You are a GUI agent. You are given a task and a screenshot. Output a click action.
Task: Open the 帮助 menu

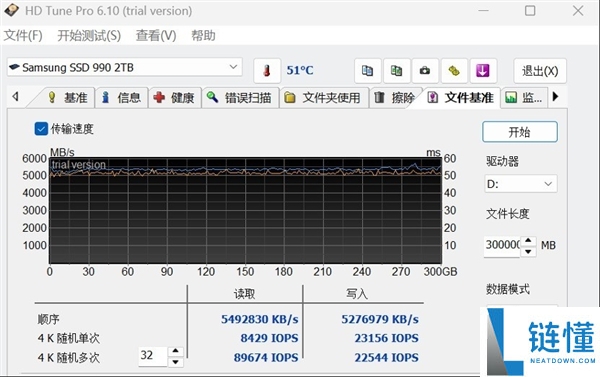pos(203,36)
